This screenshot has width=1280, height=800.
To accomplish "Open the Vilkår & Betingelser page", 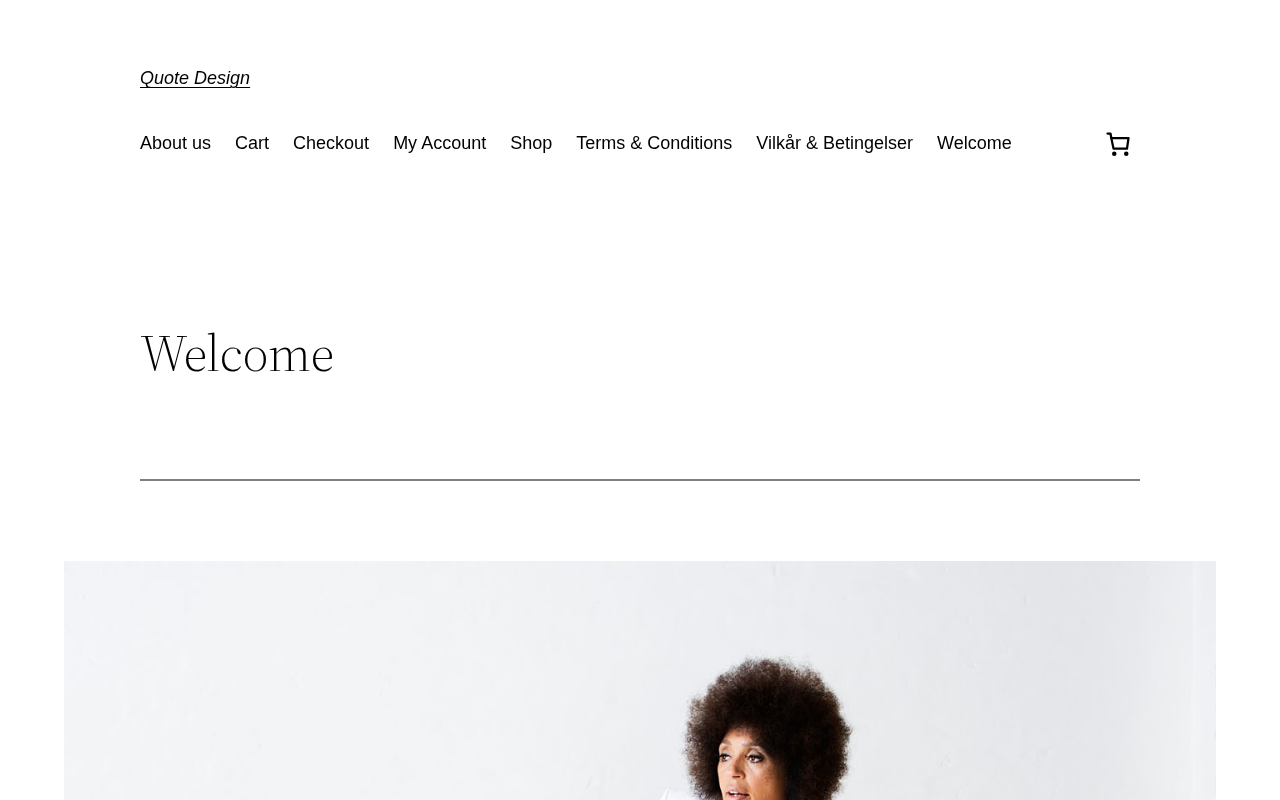I will pyautogui.click(x=834, y=143).
